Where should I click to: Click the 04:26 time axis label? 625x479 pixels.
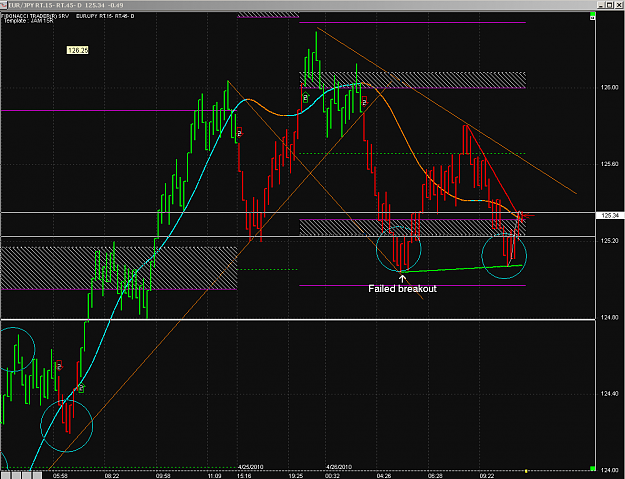383,476
